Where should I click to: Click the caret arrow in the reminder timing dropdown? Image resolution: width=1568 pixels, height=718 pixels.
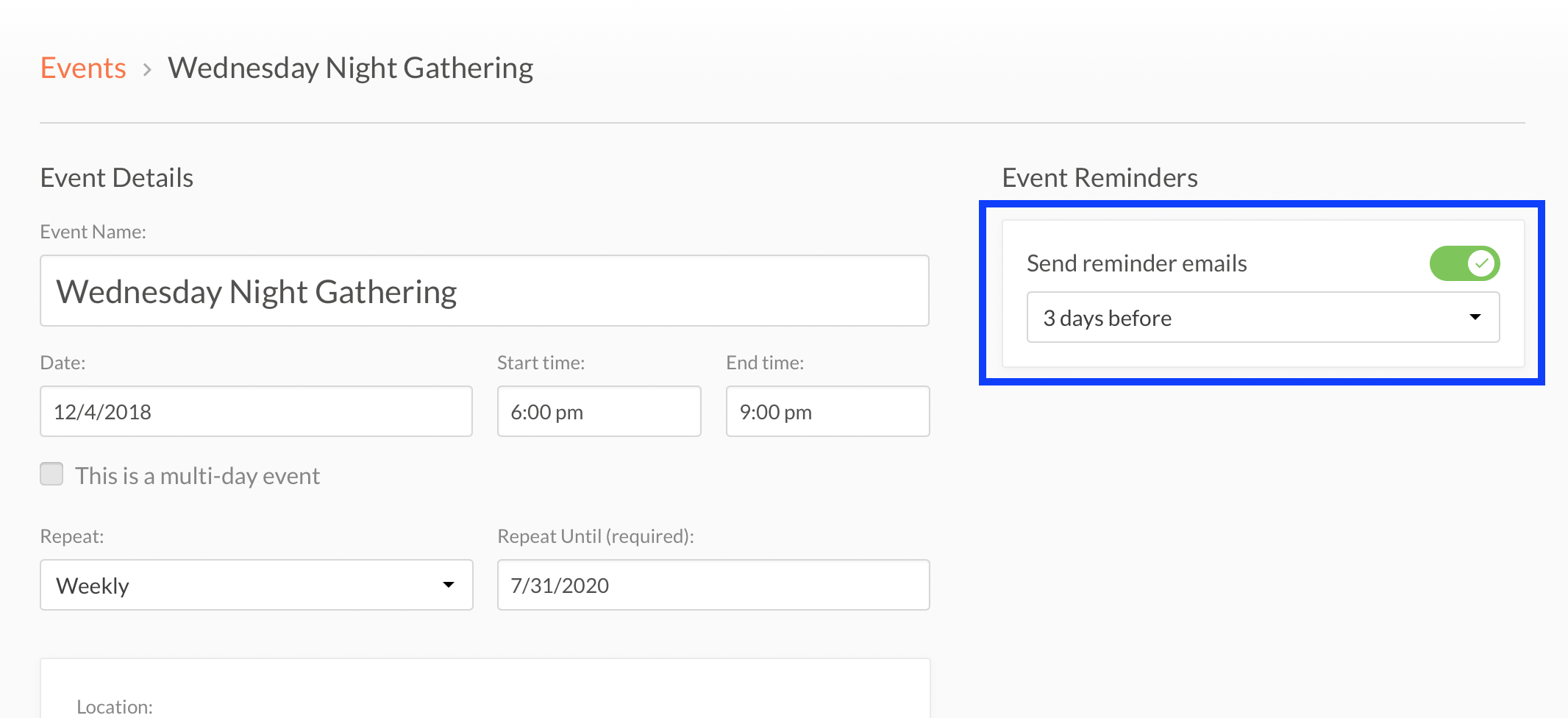click(1475, 317)
